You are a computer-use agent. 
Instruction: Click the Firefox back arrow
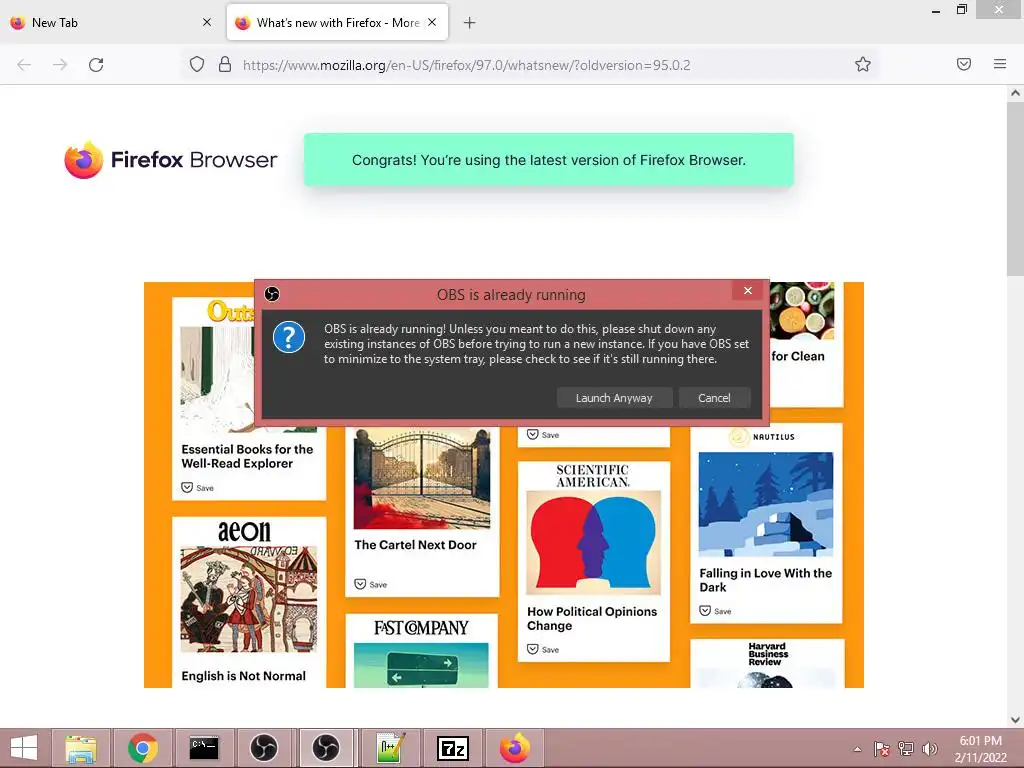[24, 65]
